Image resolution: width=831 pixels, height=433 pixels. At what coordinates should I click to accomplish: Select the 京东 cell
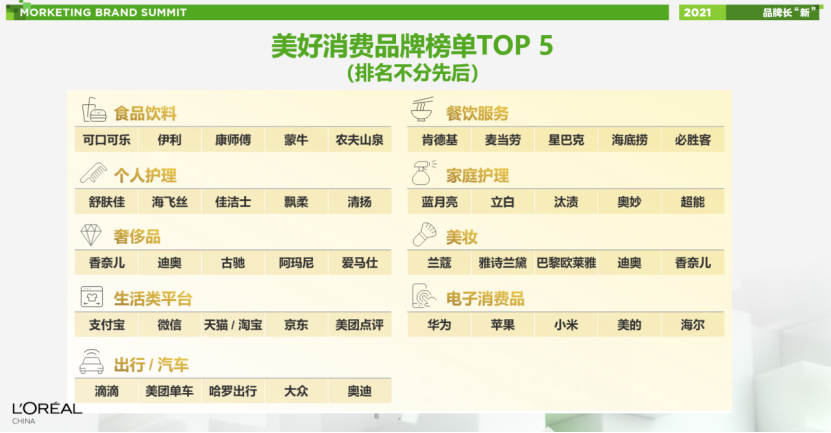(x=296, y=325)
